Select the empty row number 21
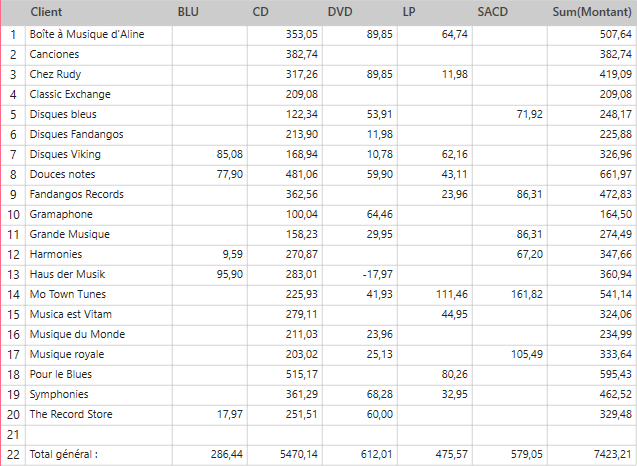The width and height of the screenshot is (637, 466). (13, 434)
